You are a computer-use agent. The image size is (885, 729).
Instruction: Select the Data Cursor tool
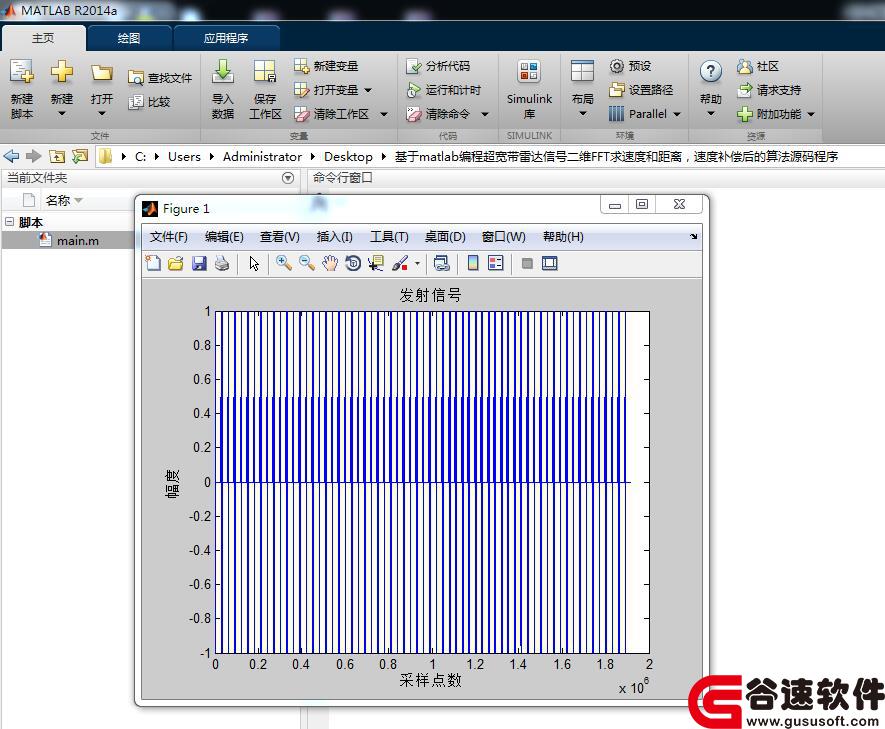click(x=375, y=264)
